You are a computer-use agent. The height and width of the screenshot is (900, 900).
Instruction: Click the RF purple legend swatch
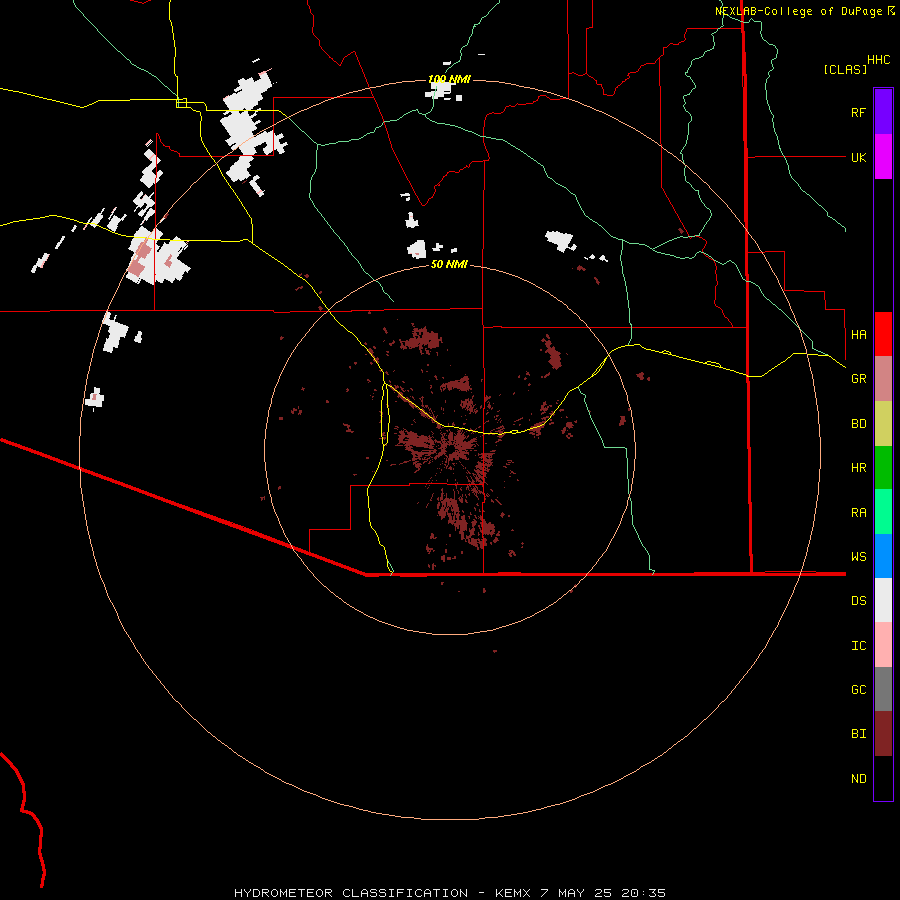click(883, 112)
